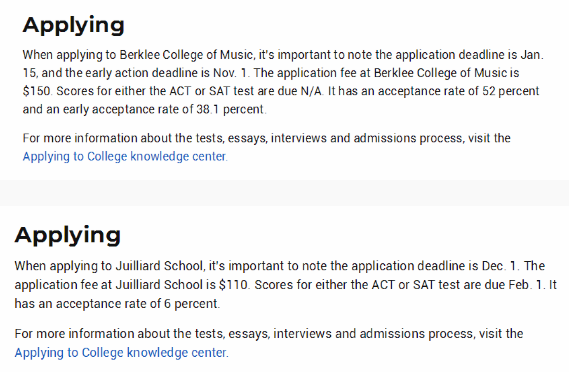This screenshot has width=569, height=372.
Task: Click the gray divider band between sections
Action: click(284, 193)
